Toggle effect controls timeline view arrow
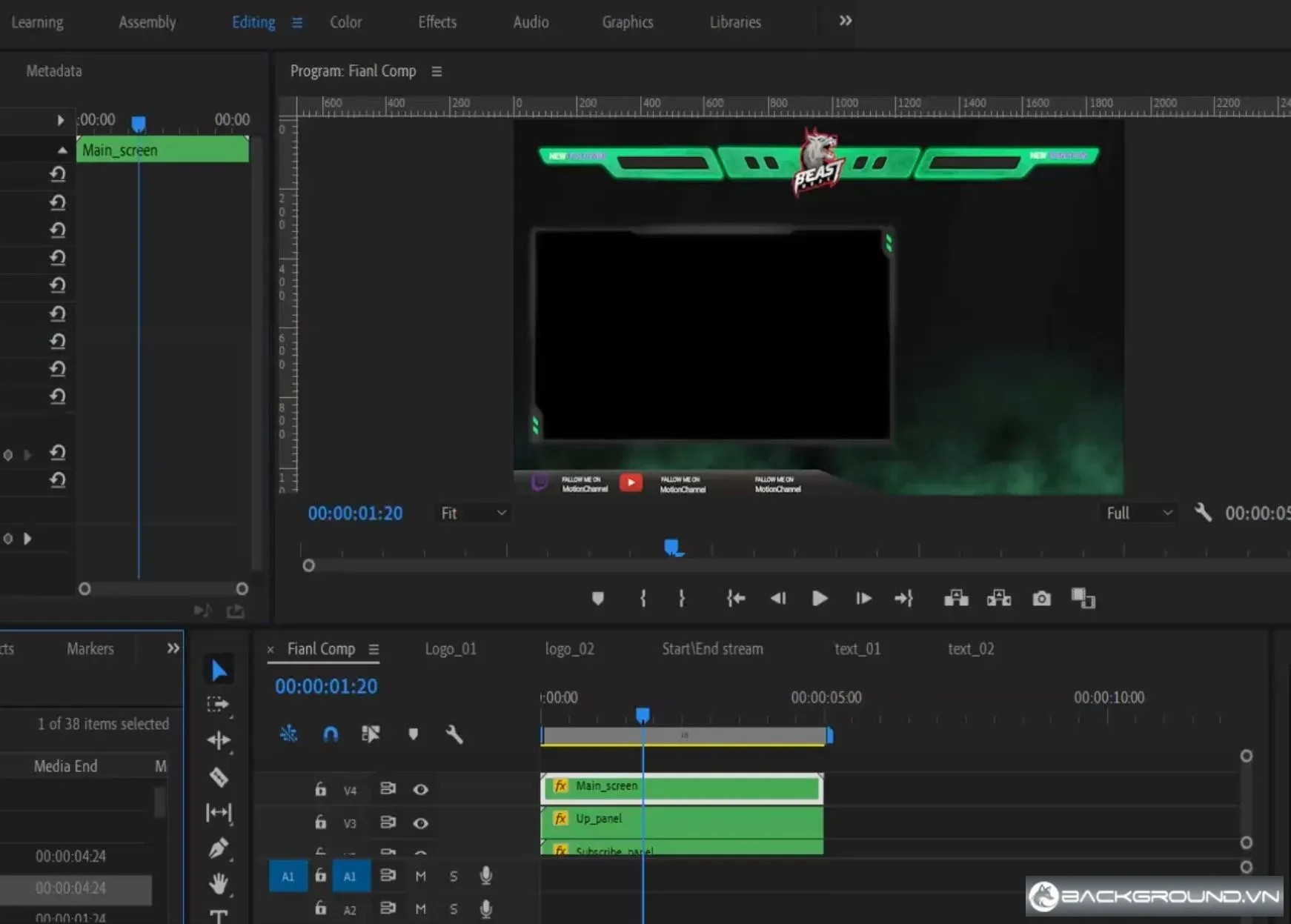Image resolution: width=1291 pixels, height=924 pixels. [60, 120]
